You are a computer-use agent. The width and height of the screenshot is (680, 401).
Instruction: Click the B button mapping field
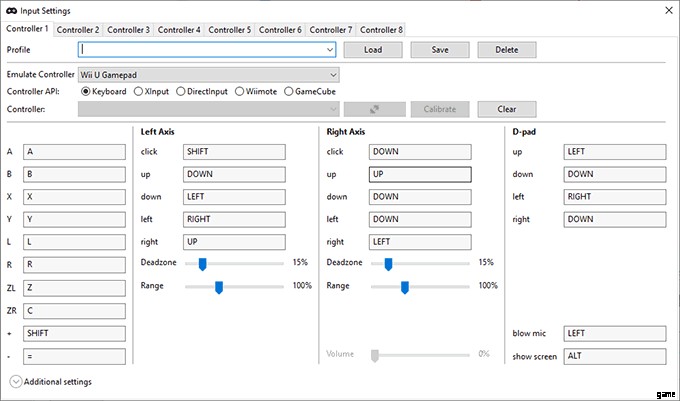74,174
